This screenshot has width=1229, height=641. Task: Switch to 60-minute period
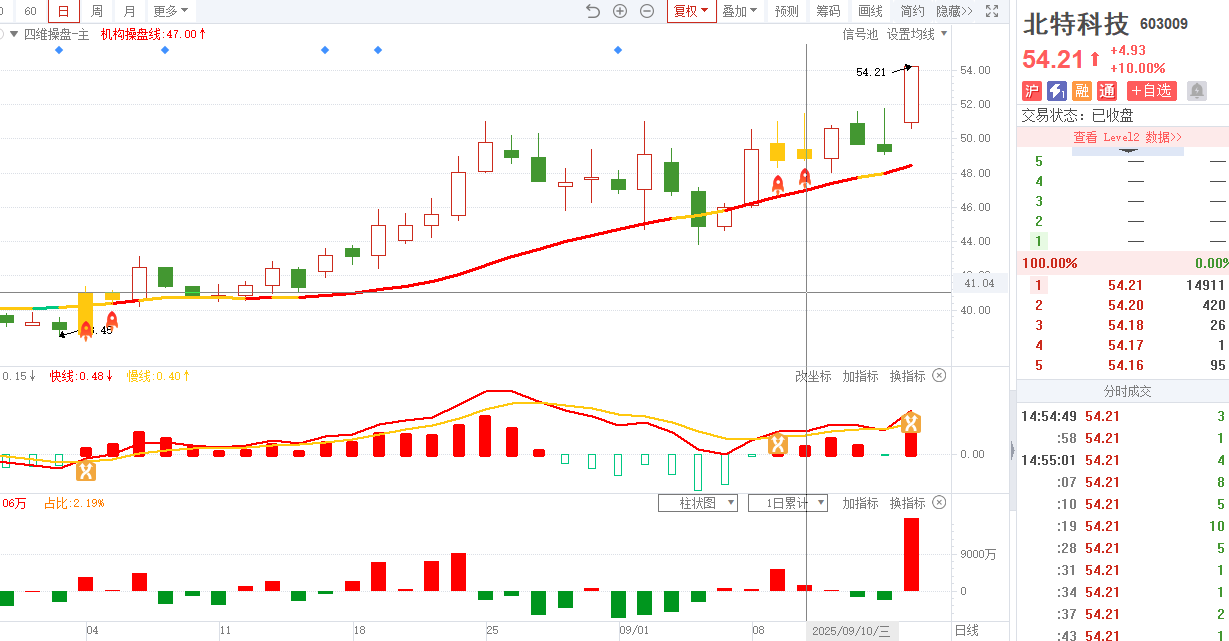30,11
